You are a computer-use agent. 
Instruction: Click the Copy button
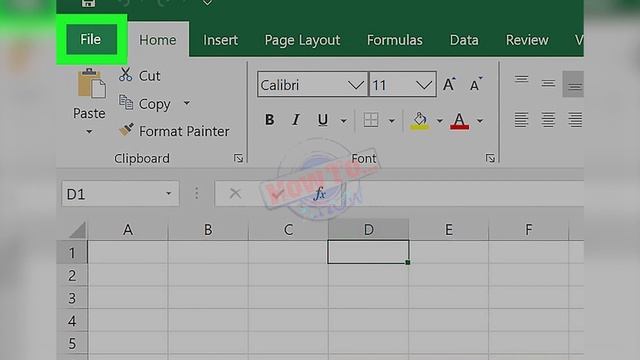(x=145, y=104)
